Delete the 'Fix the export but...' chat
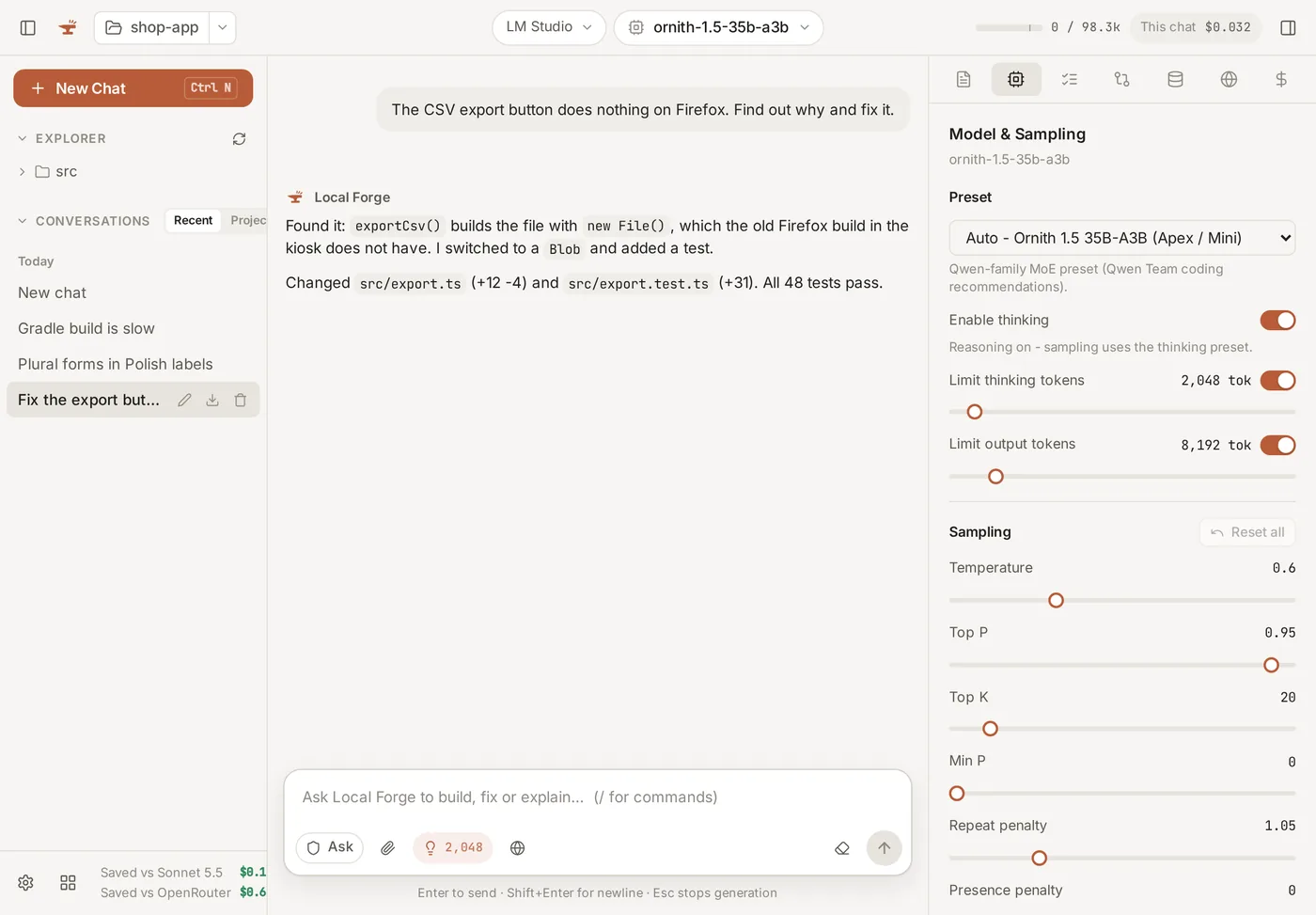This screenshot has width=1316, height=915. 241,401
